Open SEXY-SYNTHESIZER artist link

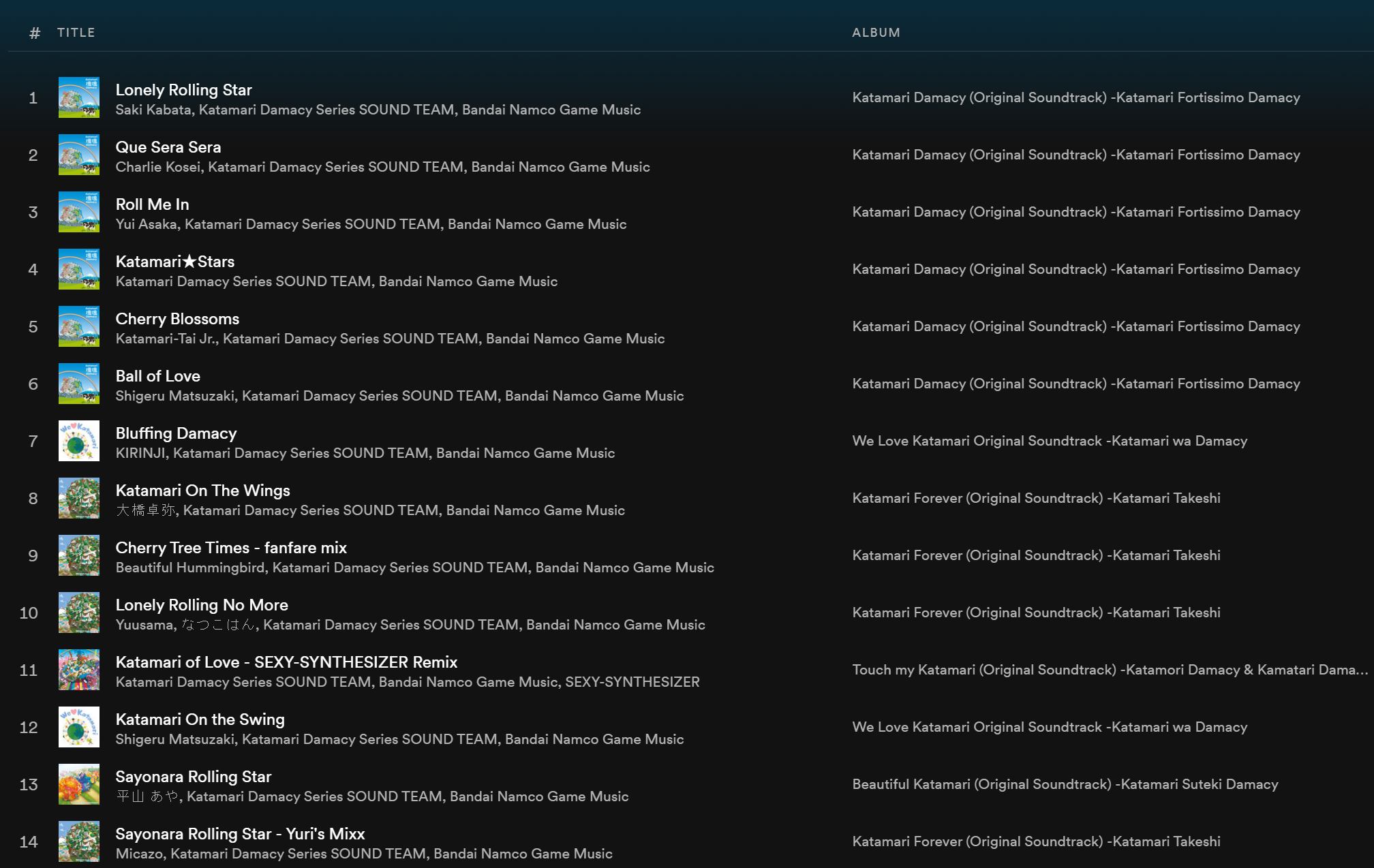point(632,682)
